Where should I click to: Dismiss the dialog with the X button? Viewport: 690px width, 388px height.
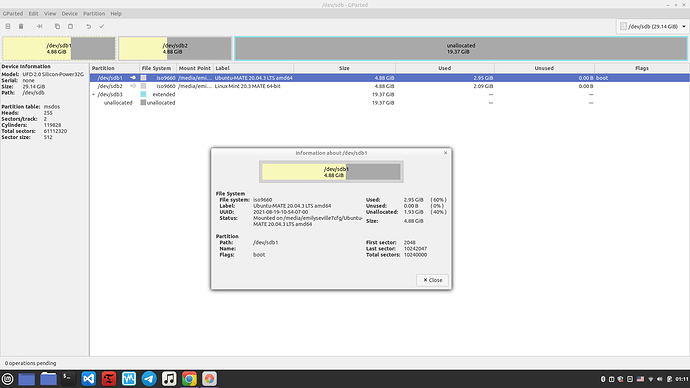click(445, 153)
